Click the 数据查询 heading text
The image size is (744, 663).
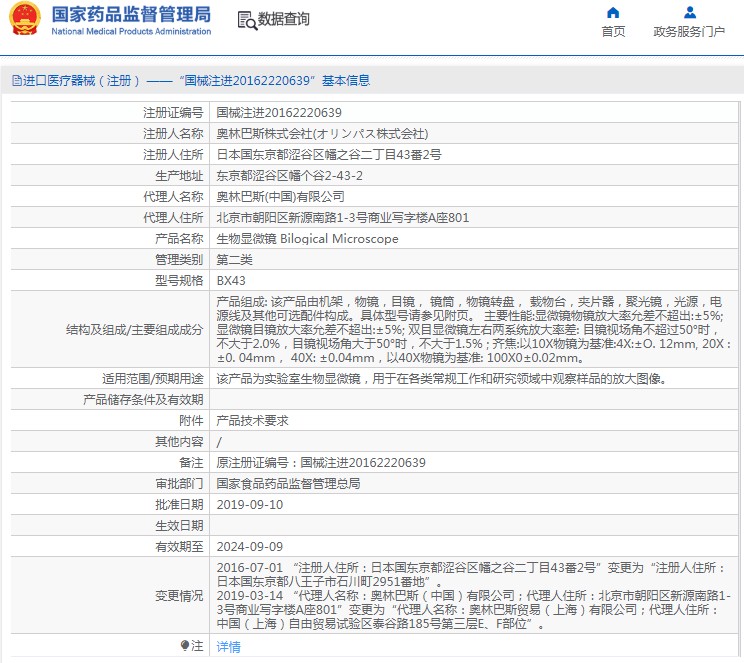(283, 19)
